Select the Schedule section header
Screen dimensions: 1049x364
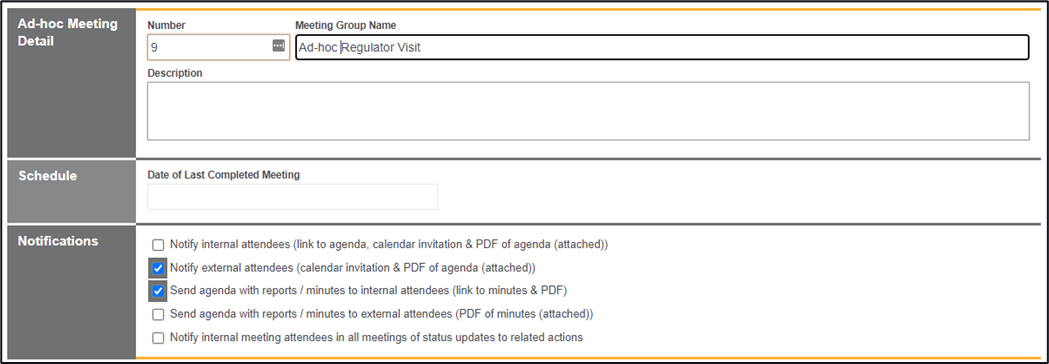click(x=47, y=176)
